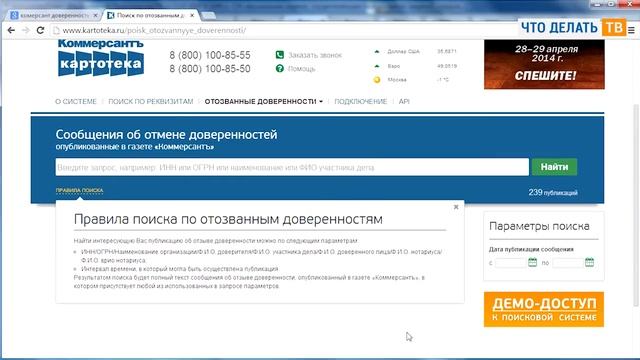Click the Коммерсантъ Картотека logo
Screen dimensions: 640x360
101,58
